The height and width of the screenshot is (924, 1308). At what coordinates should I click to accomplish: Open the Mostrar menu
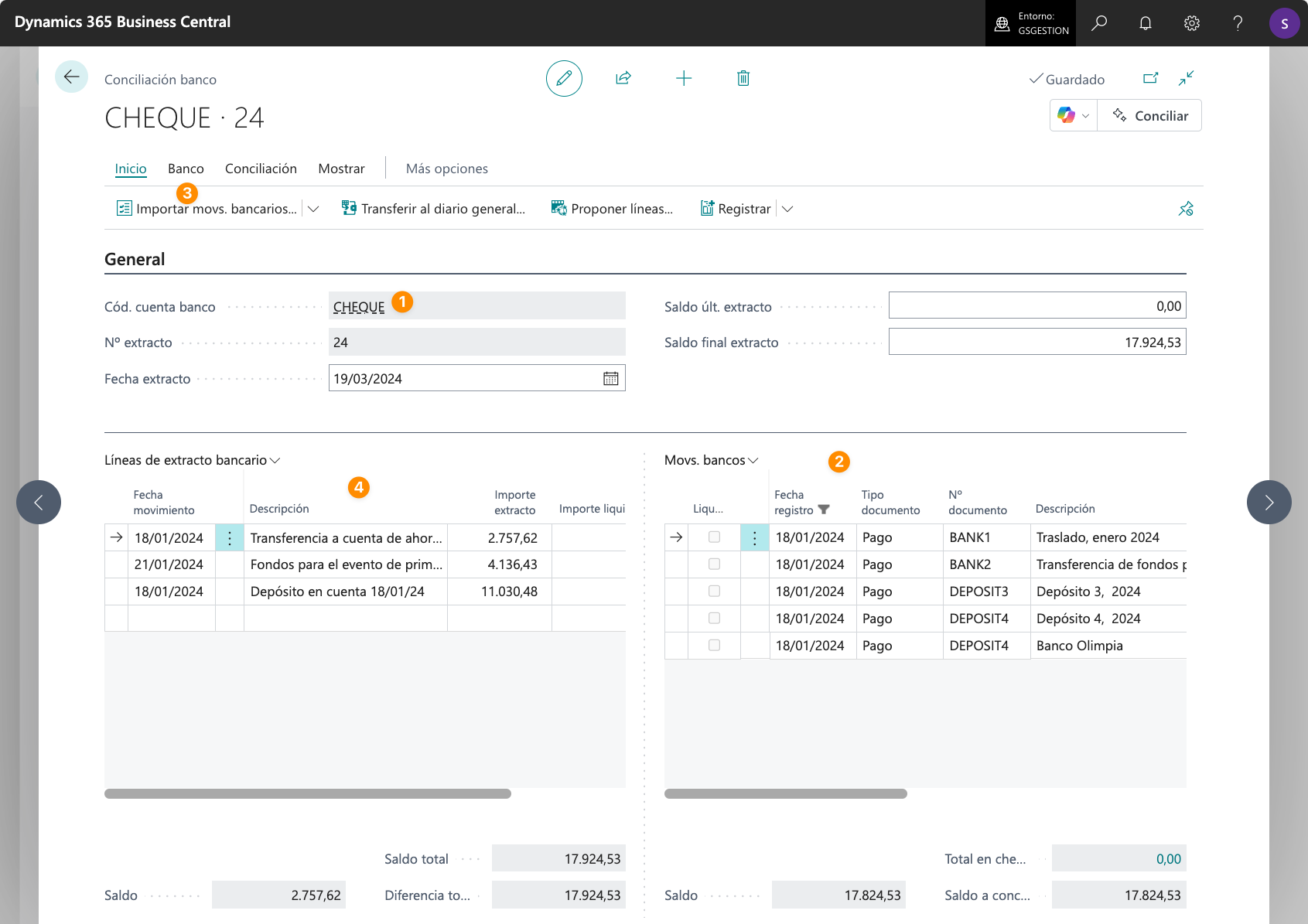click(341, 169)
